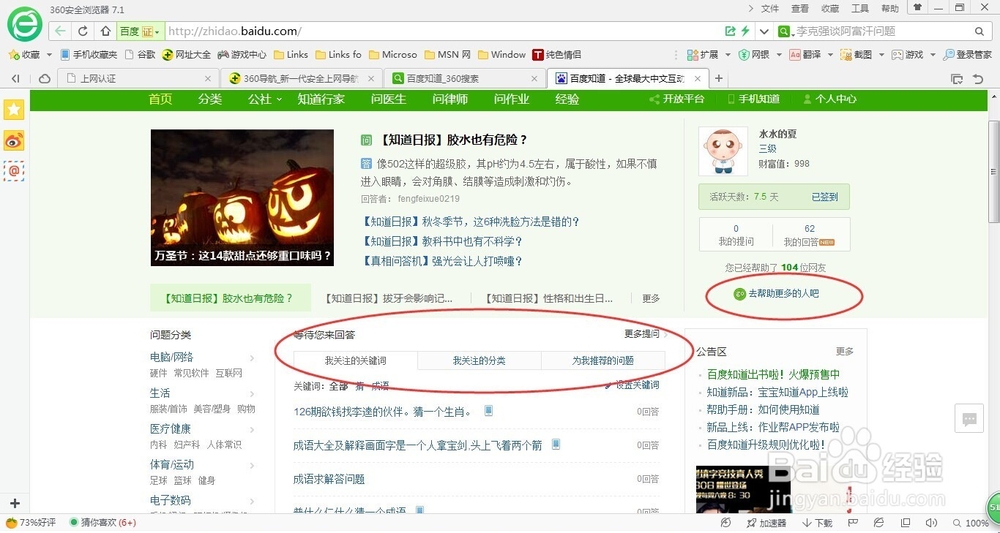Open 猜你喜欢 recommendations in status bar
This screenshot has width=1000, height=533.
(x=102, y=523)
